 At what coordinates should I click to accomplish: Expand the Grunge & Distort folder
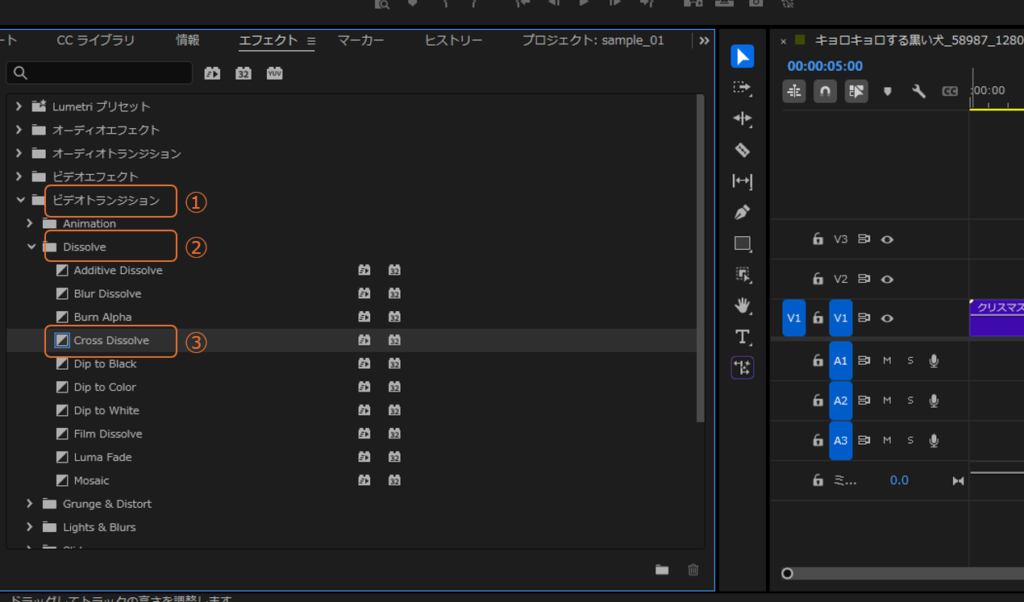(29, 504)
